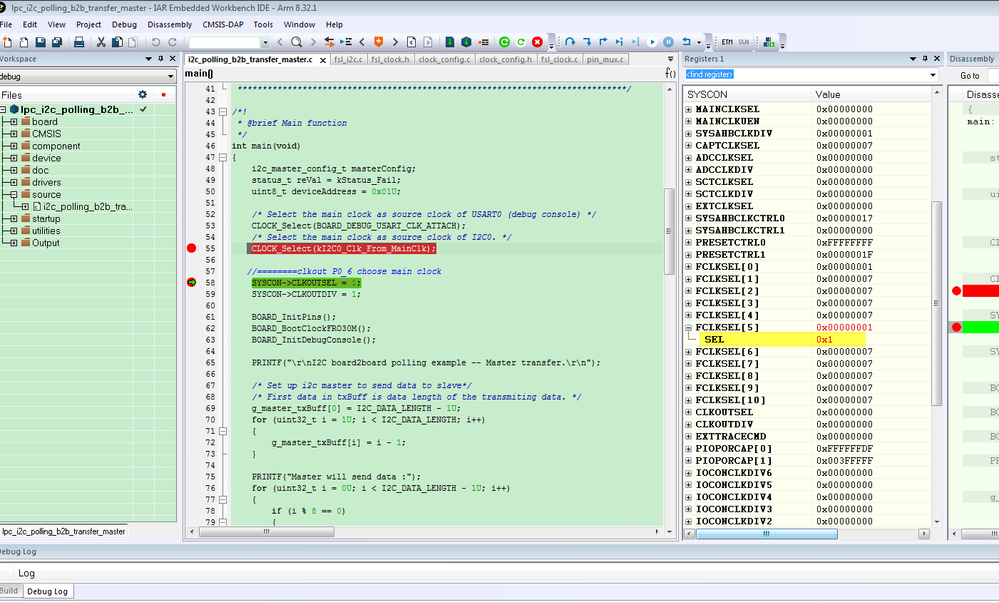Click the Workspace settings gear icon
The image size is (999, 603).
click(x=143, y=94)
